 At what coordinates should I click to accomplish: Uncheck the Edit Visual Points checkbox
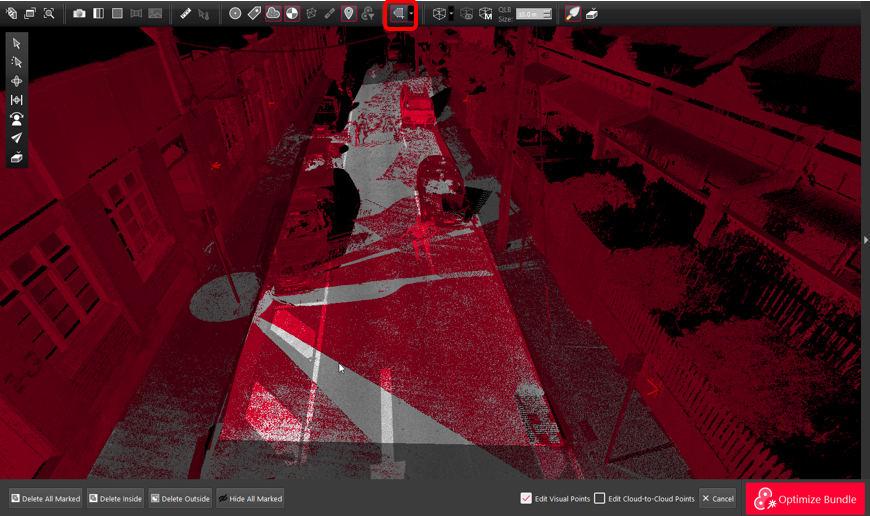point(526,498)
